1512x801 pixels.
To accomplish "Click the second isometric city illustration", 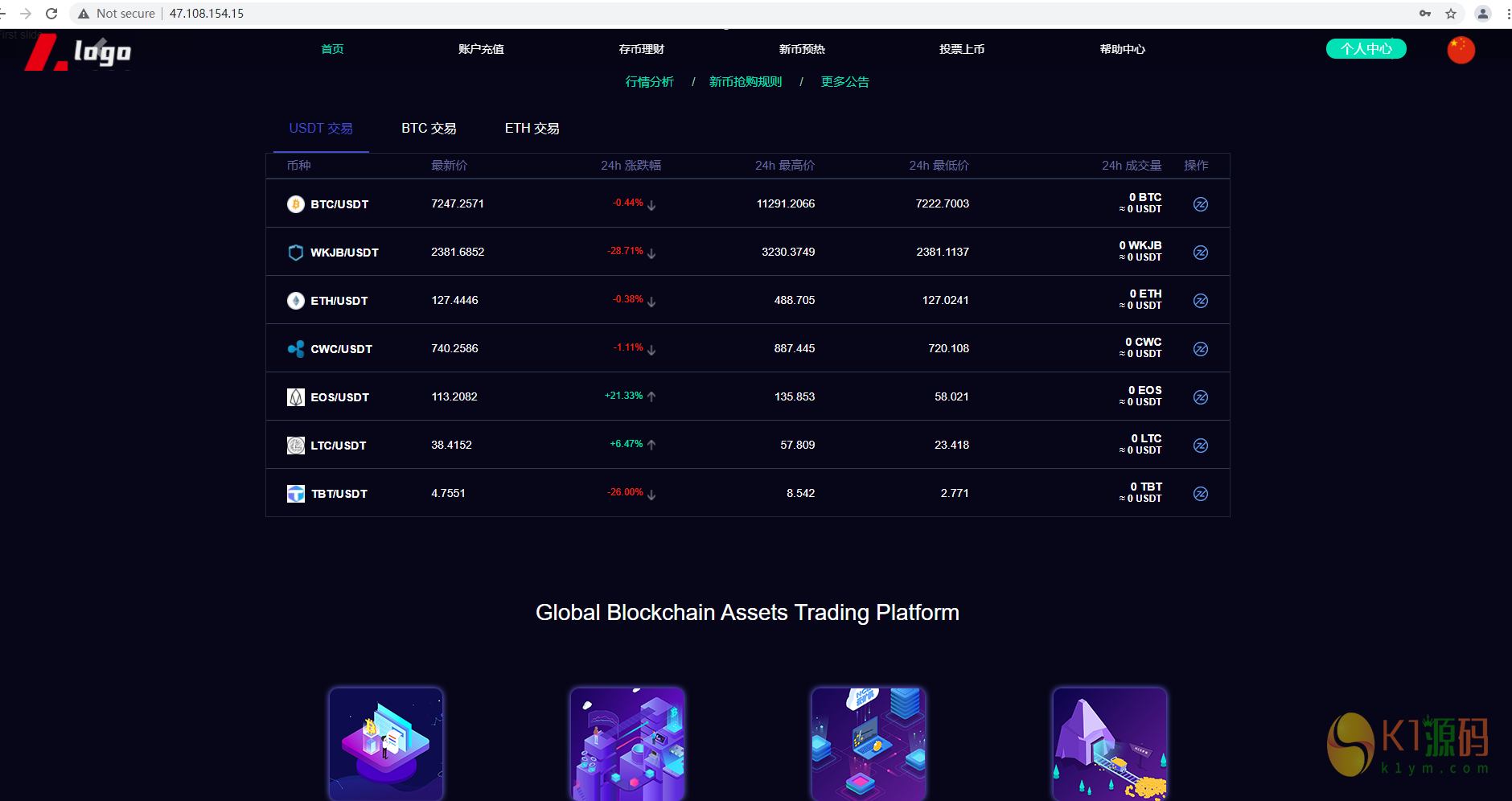I will [627, 744].
